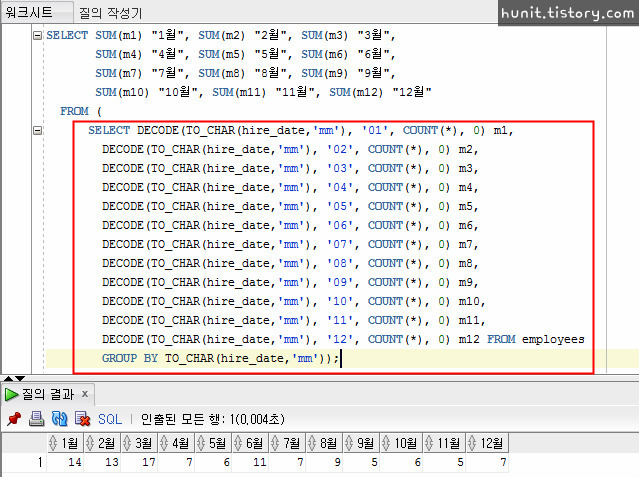Viewport: 639px width, 477px height.
Task: Place cursor after GROUP BY line semicolon
Action: click(x=340, y=358)
